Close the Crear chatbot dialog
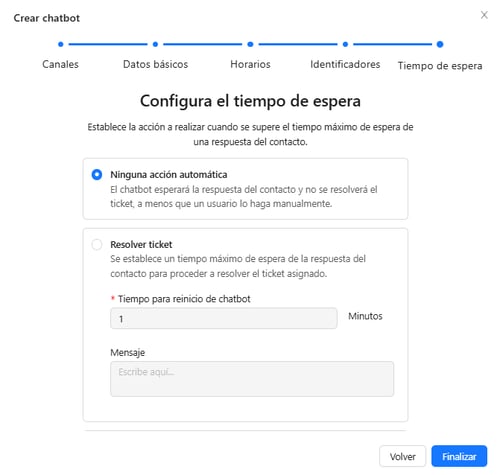Screen dimensions: 500x475 (x=484, y=15)
